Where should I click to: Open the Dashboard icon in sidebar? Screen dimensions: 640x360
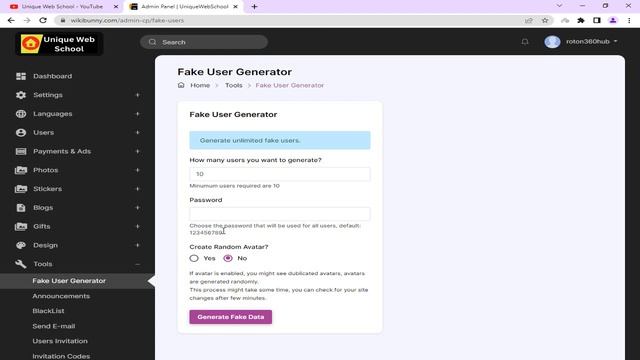(x=21, y=76)
